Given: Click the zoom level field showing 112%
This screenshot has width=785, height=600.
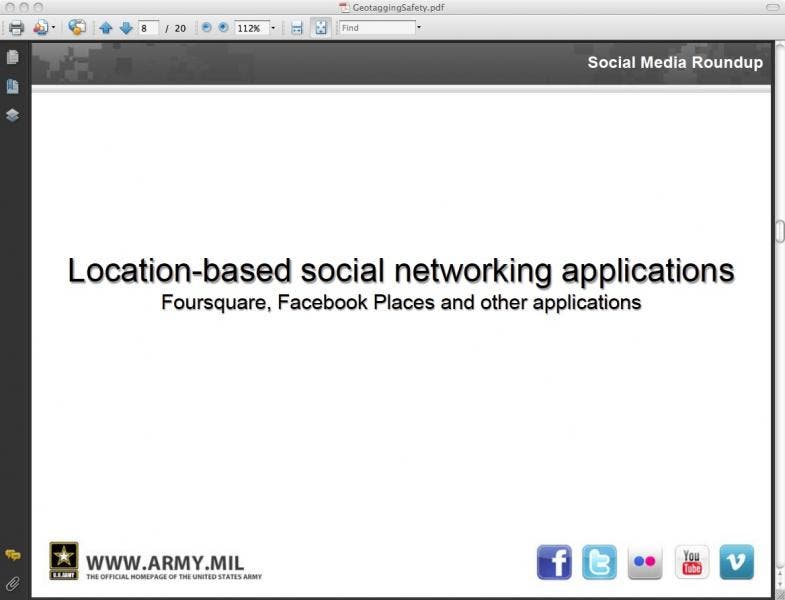Looking at the screenshot, I should point(252,28).
